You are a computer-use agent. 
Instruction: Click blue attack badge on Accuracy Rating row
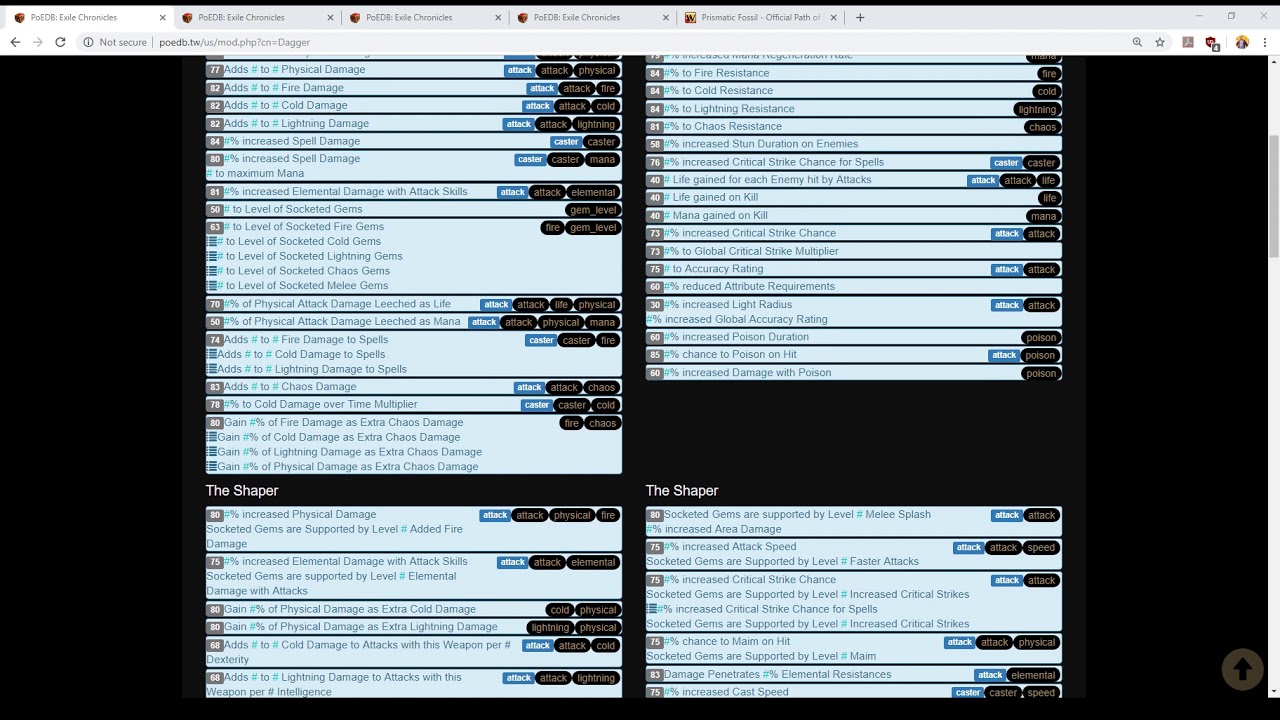click(x=1007, y=269)
